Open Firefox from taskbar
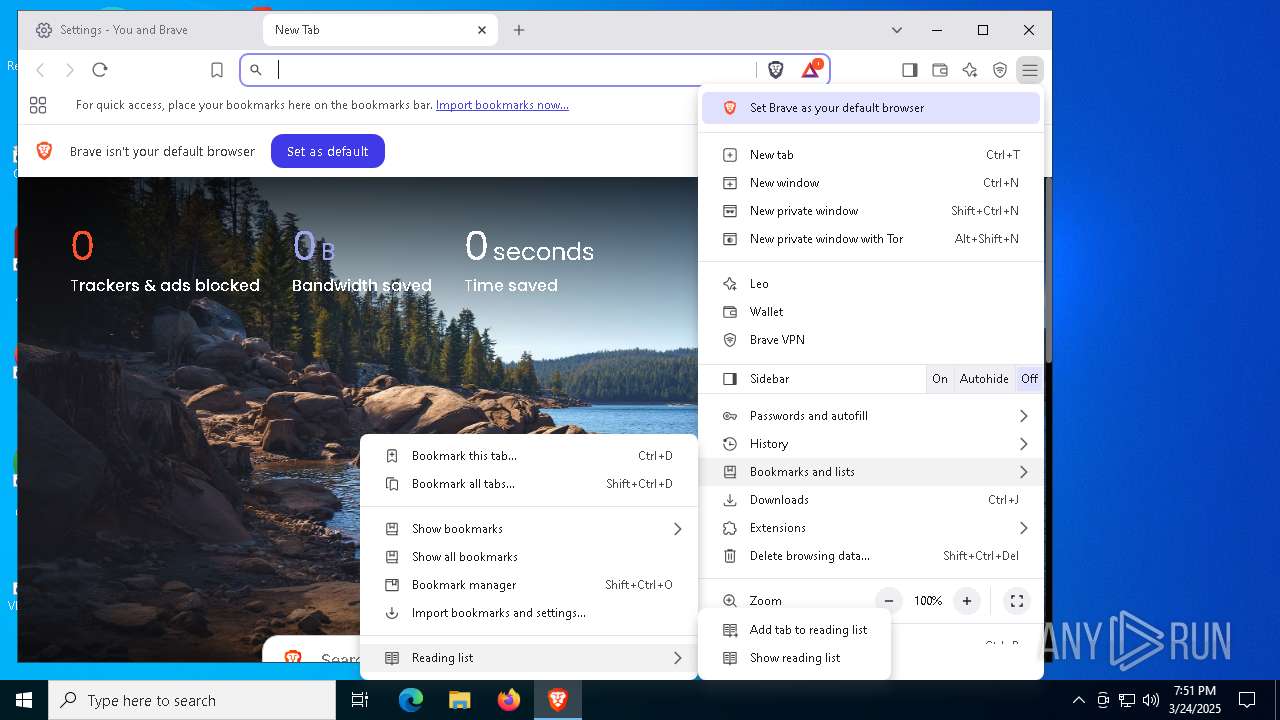This screenshot has width=1280, height=720. [509, 700]
